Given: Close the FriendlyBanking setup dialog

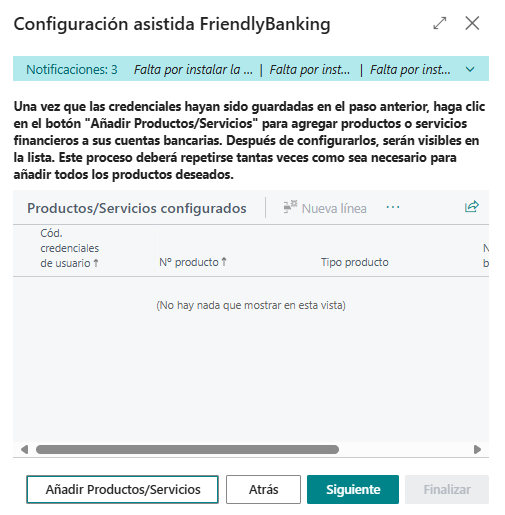Looking at the screenshot, I should (x=472, y=23).
